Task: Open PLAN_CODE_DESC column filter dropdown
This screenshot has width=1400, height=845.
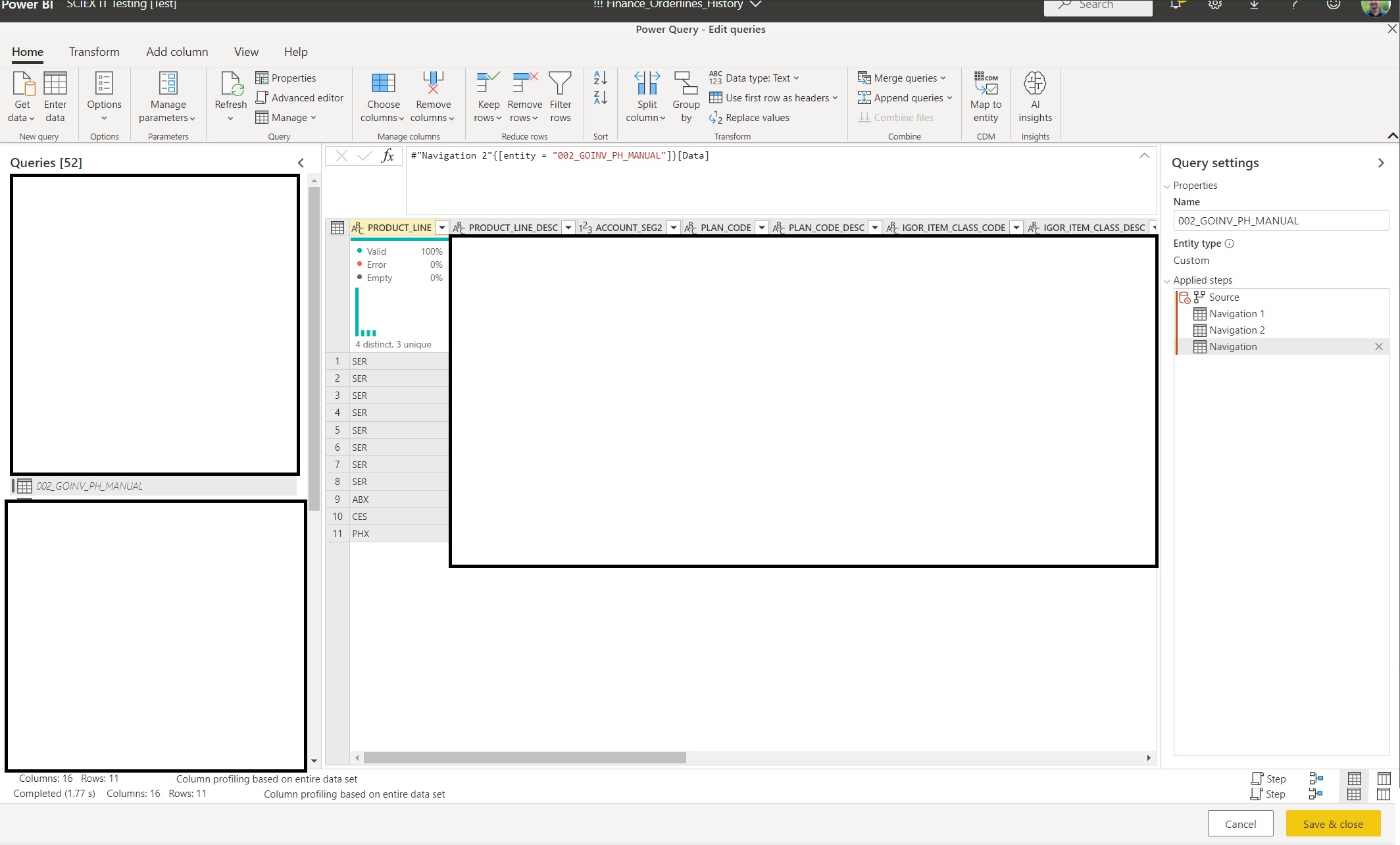Action: (x=875, y=228)
